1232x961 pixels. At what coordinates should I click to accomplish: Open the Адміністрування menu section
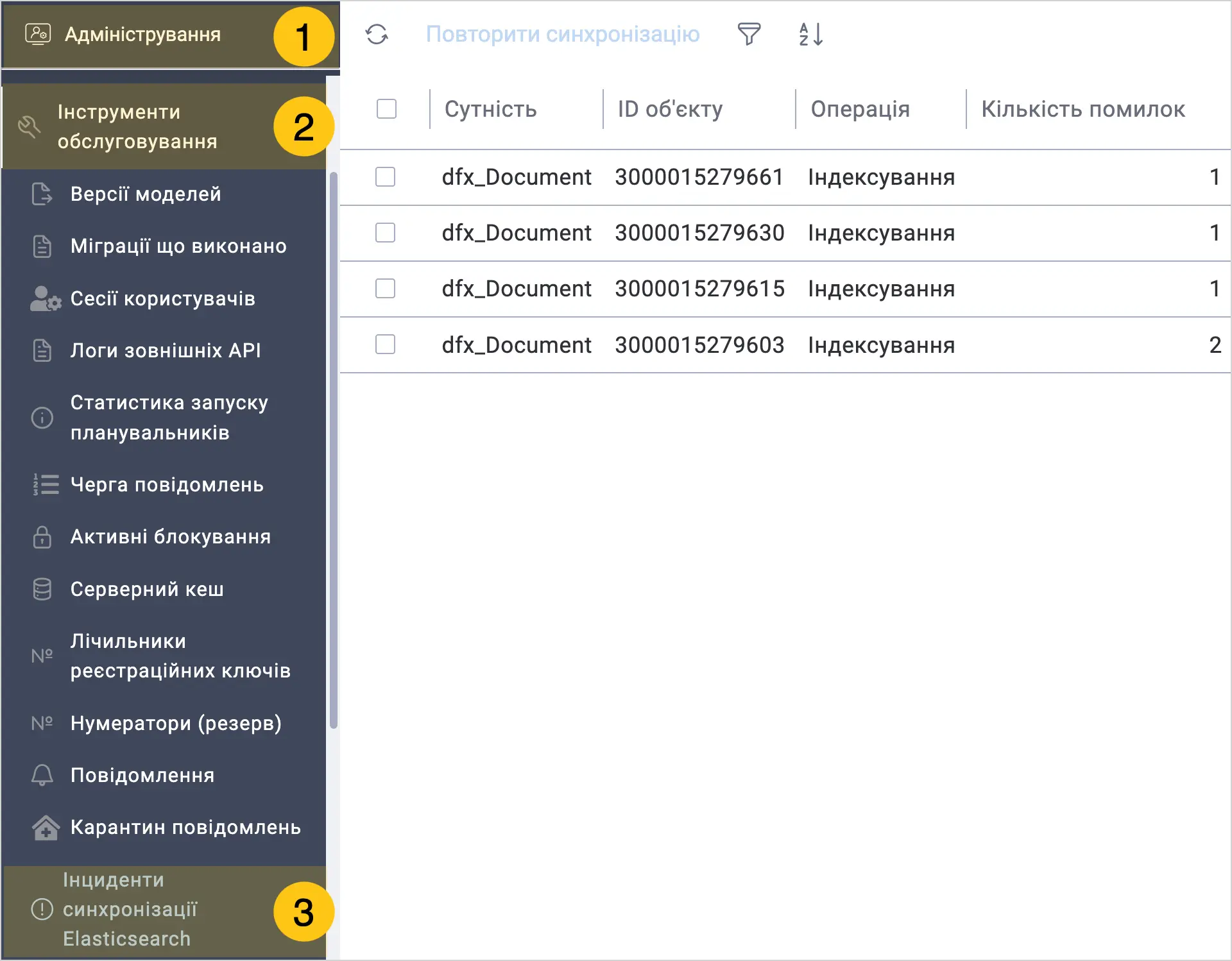pos(171,35)
